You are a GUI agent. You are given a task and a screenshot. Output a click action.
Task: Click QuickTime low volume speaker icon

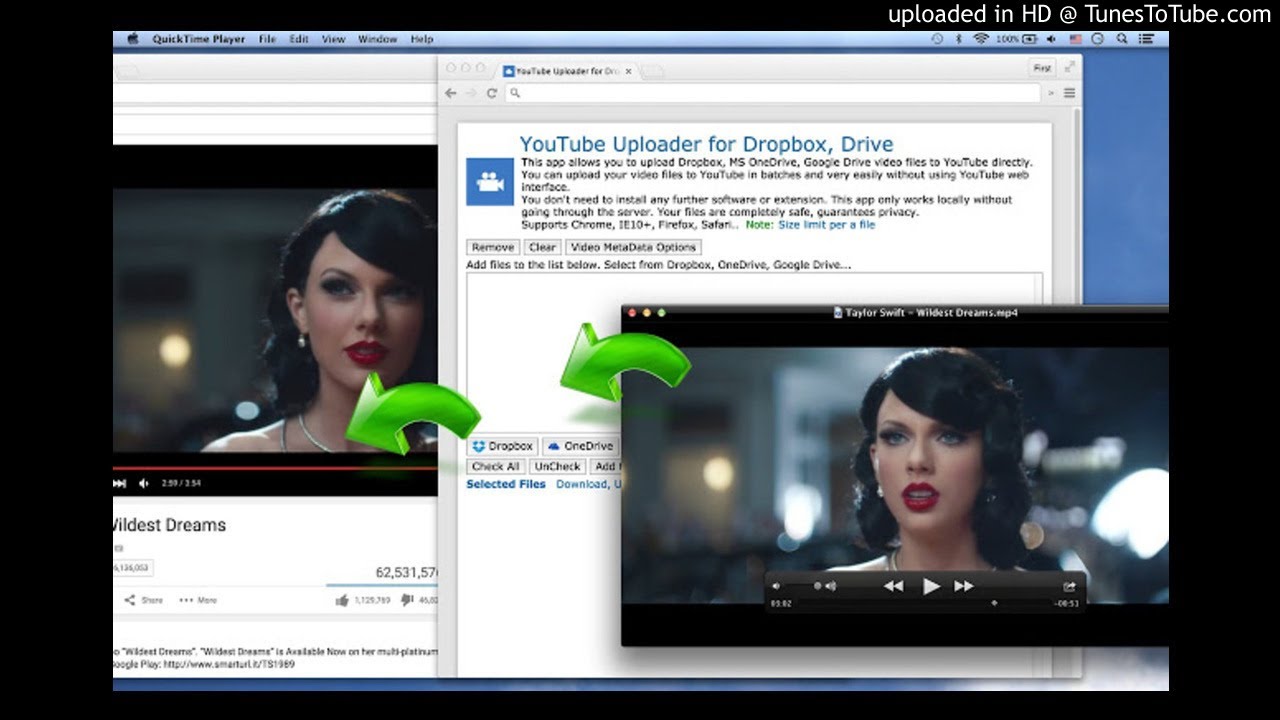coord(777,586)
